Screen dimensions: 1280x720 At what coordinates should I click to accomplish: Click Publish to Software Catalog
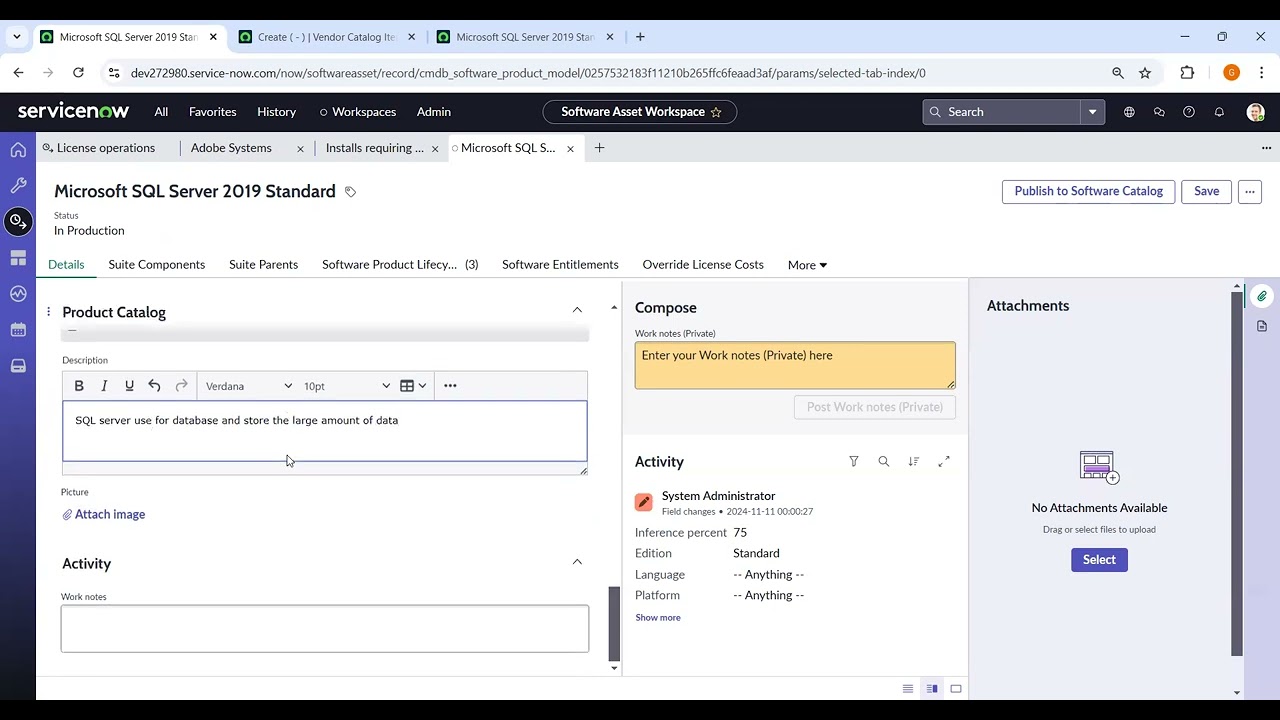[1088, 192]
